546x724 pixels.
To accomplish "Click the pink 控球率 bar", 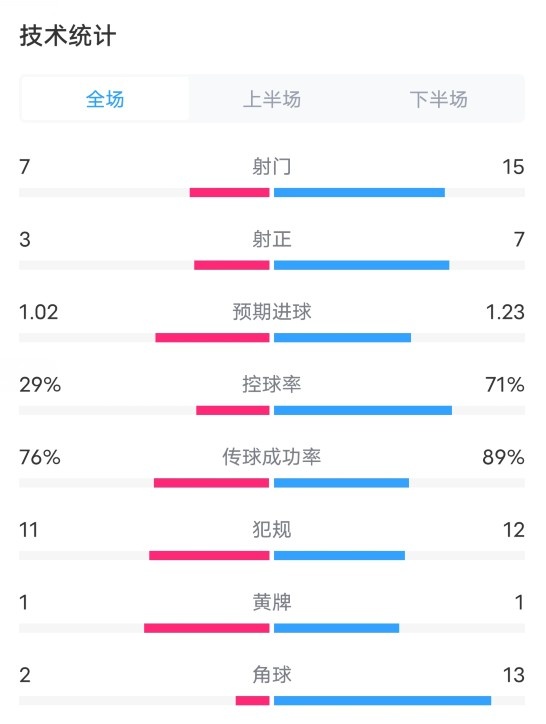I will click(x=233, y=410).
